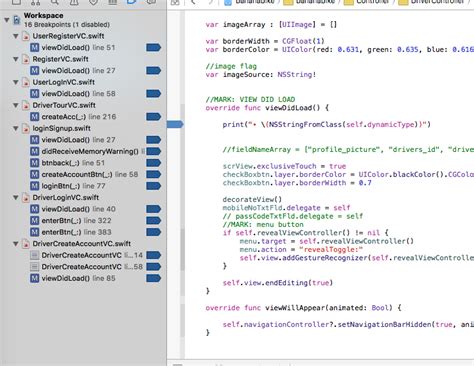Viewport: 474px width, 366px height.
Task: Click the method icon beside enterBtn(_:) line 322
Action: [35, 221]
